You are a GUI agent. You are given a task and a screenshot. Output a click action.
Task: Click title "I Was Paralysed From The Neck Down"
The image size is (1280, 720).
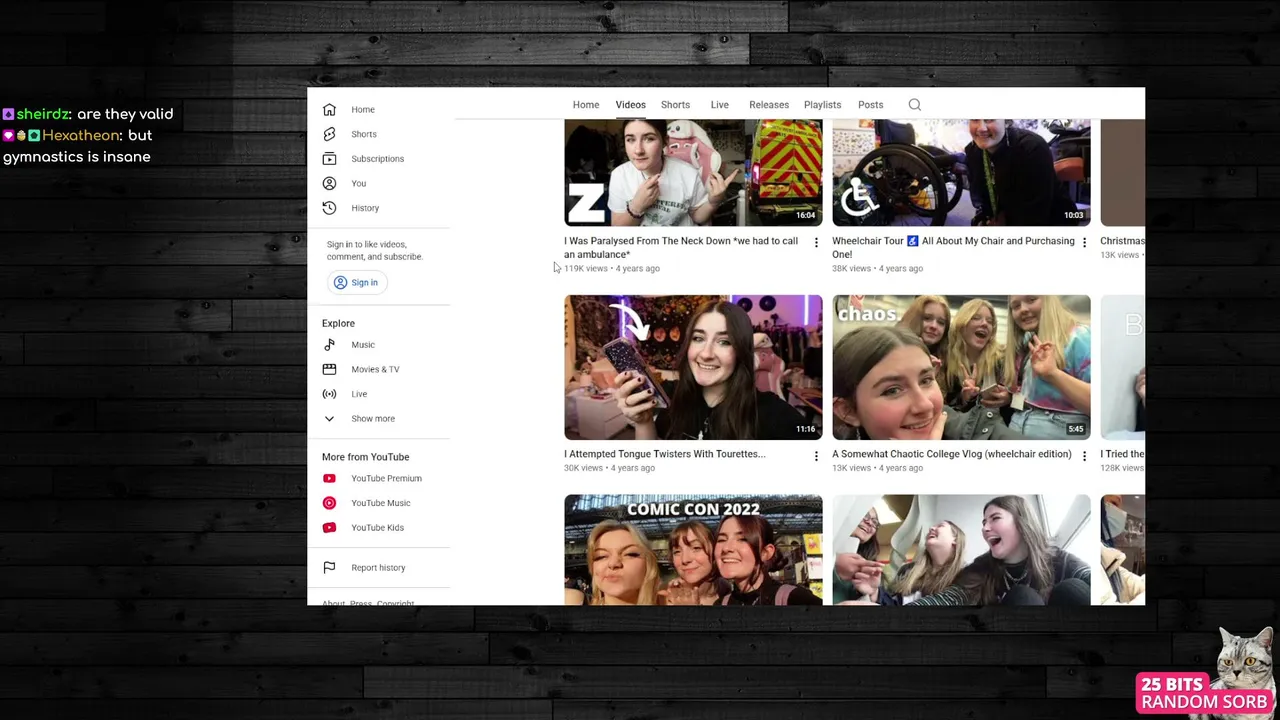[x=681, y=247]
